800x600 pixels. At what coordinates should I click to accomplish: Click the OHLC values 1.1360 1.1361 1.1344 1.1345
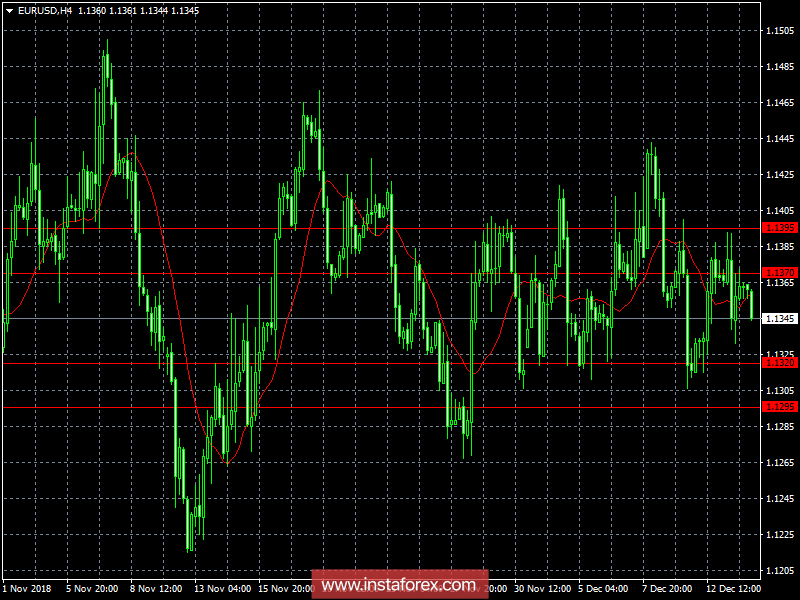tap(139, 11)
